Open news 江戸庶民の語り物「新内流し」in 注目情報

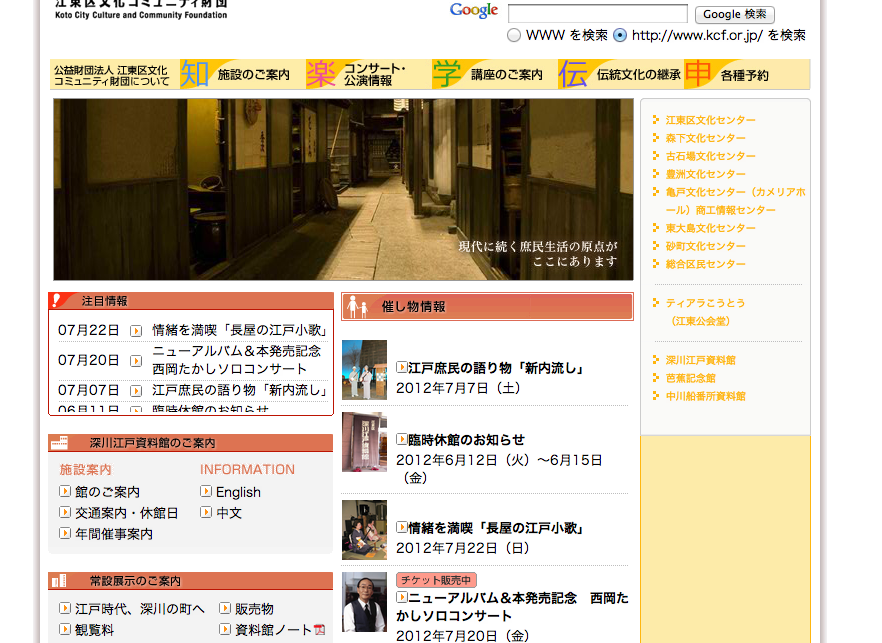tap(240, 390)
